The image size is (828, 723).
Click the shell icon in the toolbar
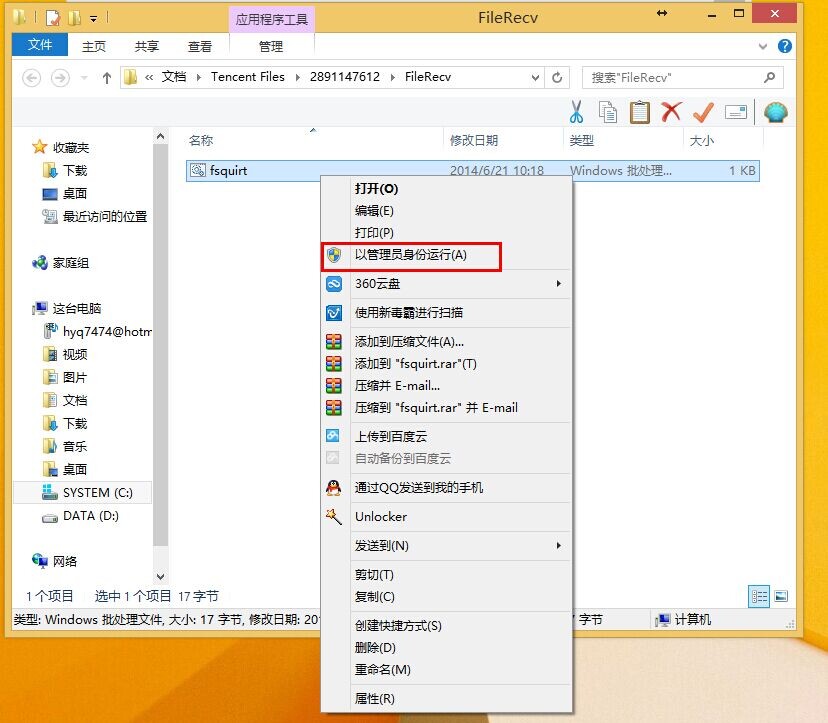coord(775,112)
